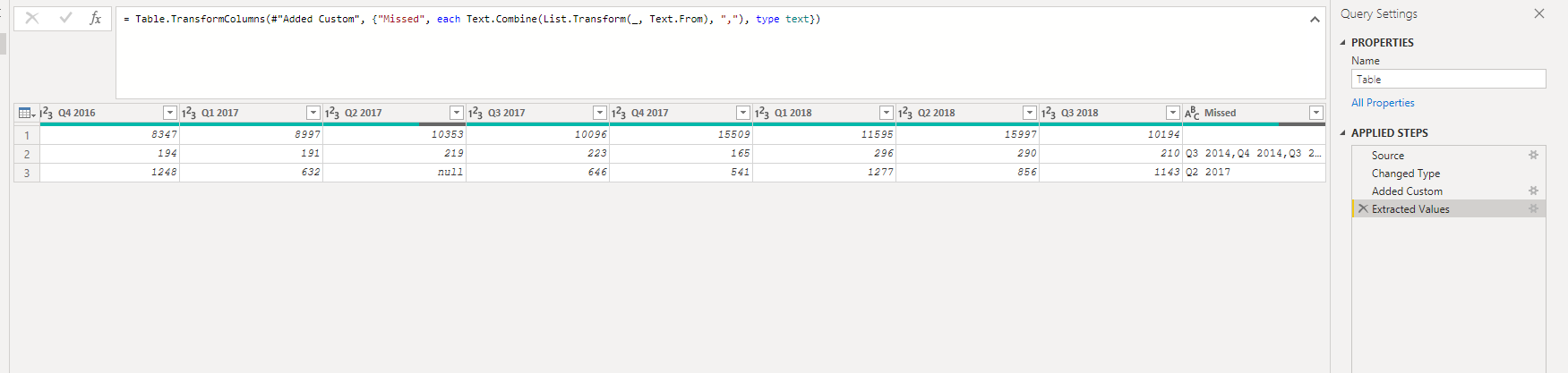Screen dimensions: 1568x373
Task: Click the null cell in Q2 2017
Action: click(394, 172)
